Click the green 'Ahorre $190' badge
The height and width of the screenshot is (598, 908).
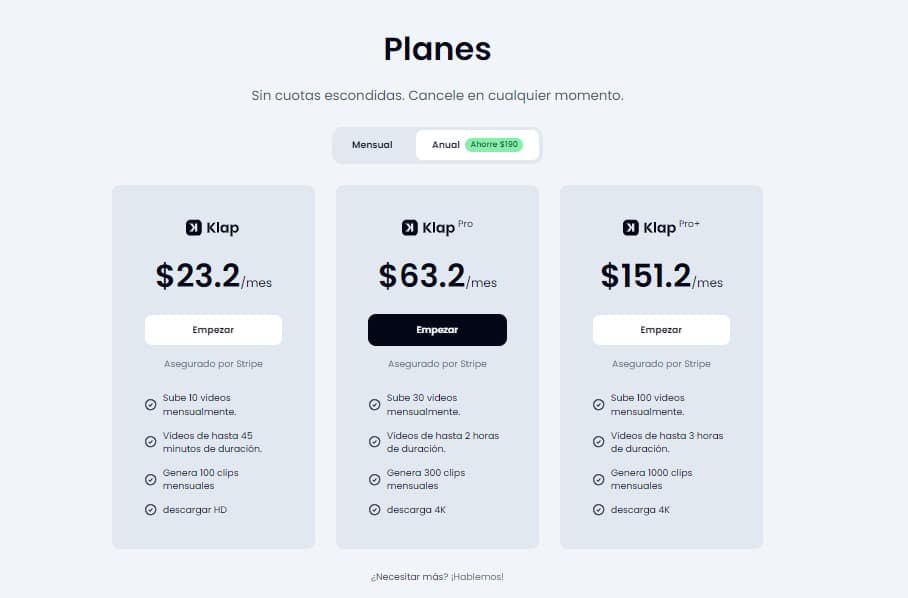point(494,144)
